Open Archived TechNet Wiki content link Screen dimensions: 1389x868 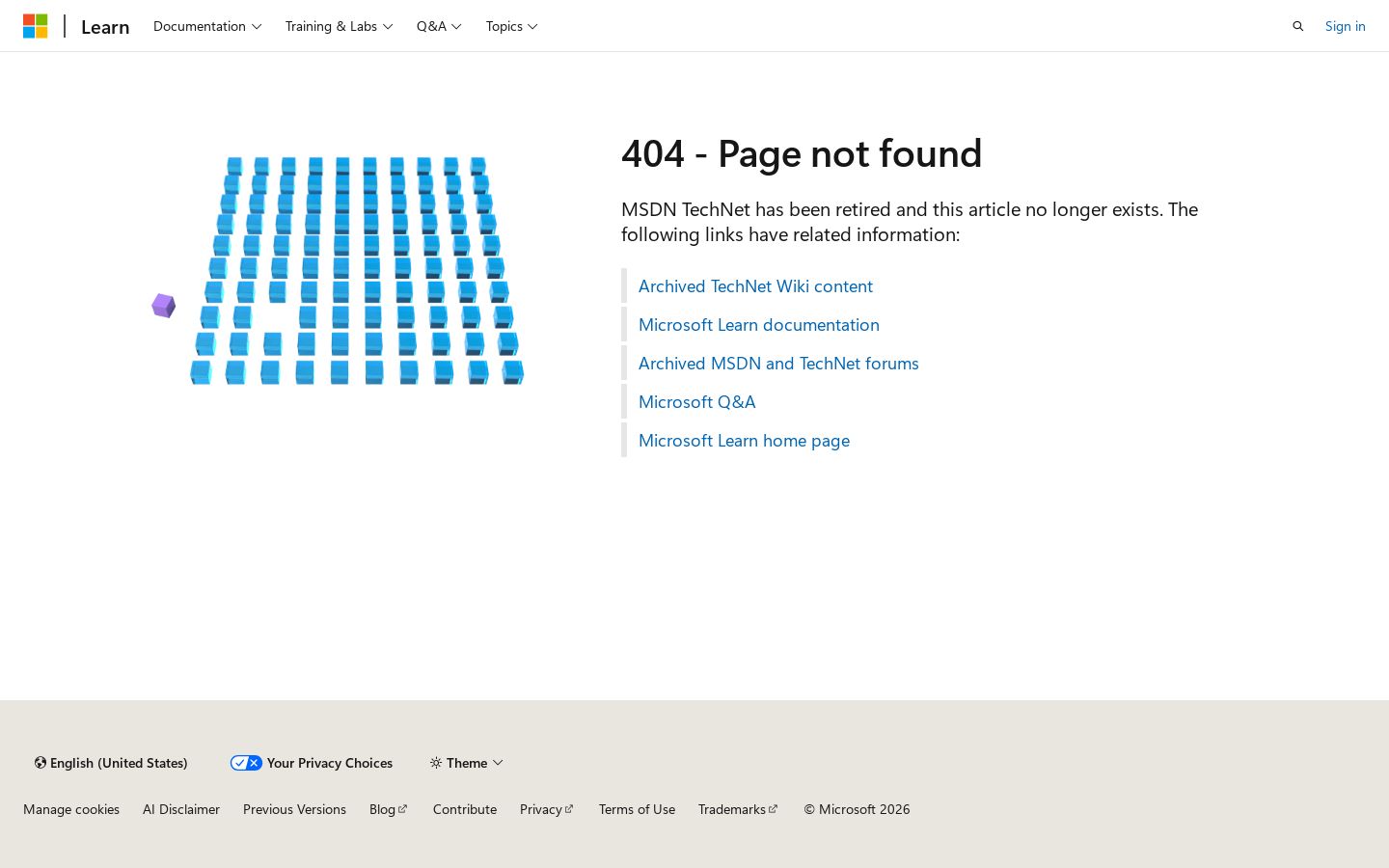point(755,285)
